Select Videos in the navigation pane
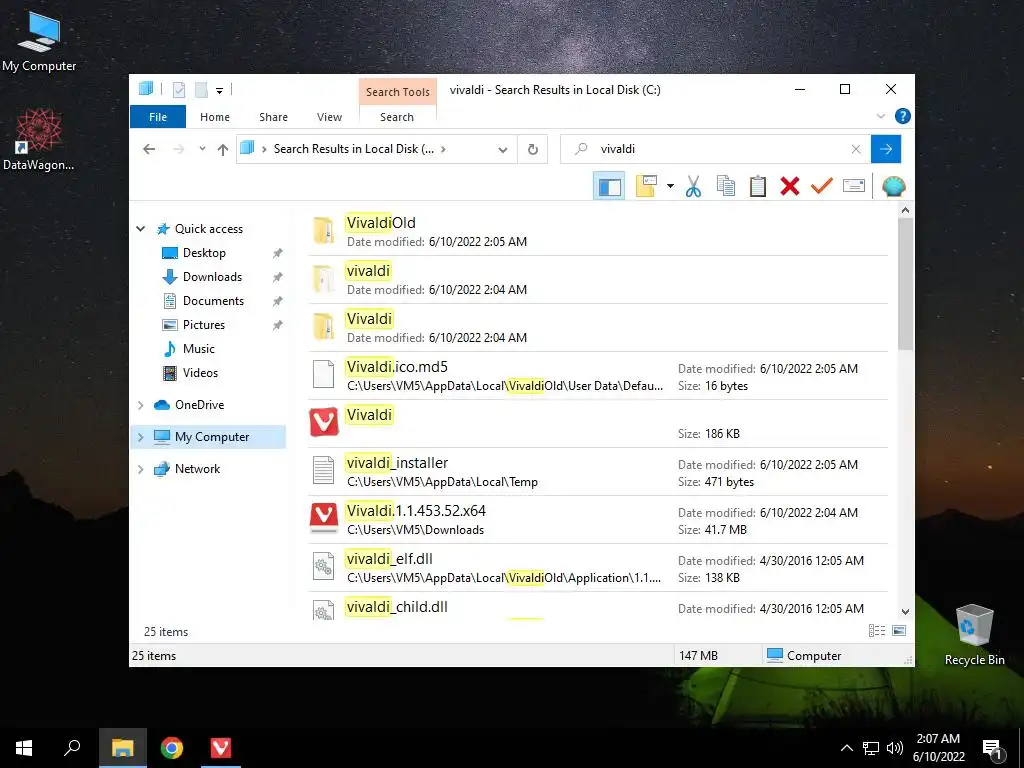Viewport: 1024px width, 768px height. 200,373
